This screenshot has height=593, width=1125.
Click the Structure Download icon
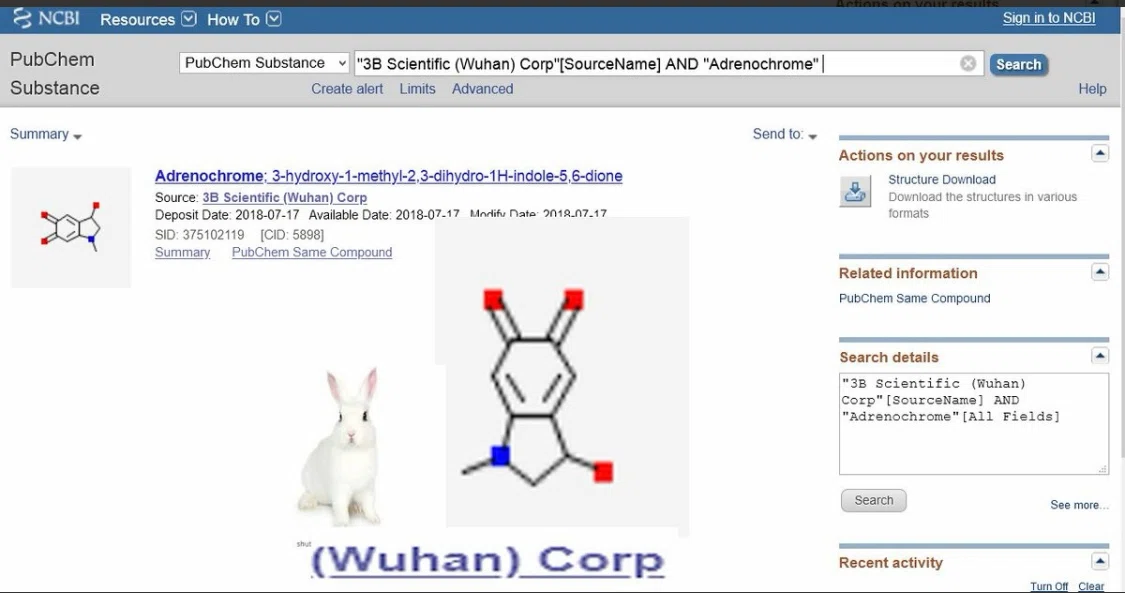[855, 191]
